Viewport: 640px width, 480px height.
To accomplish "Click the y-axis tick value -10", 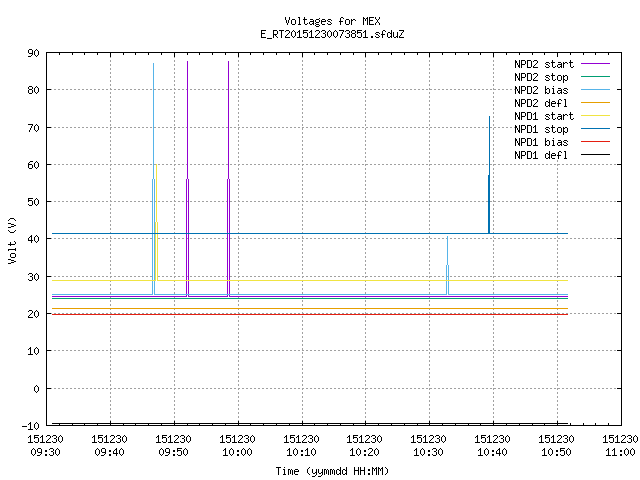I will point(31,426).
